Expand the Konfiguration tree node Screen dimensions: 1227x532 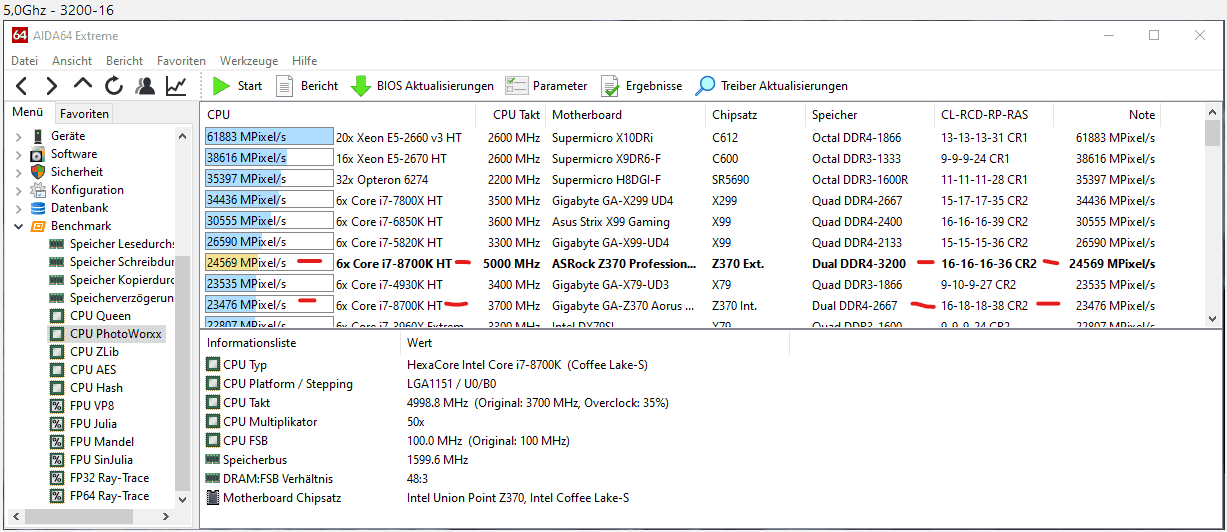18,190
